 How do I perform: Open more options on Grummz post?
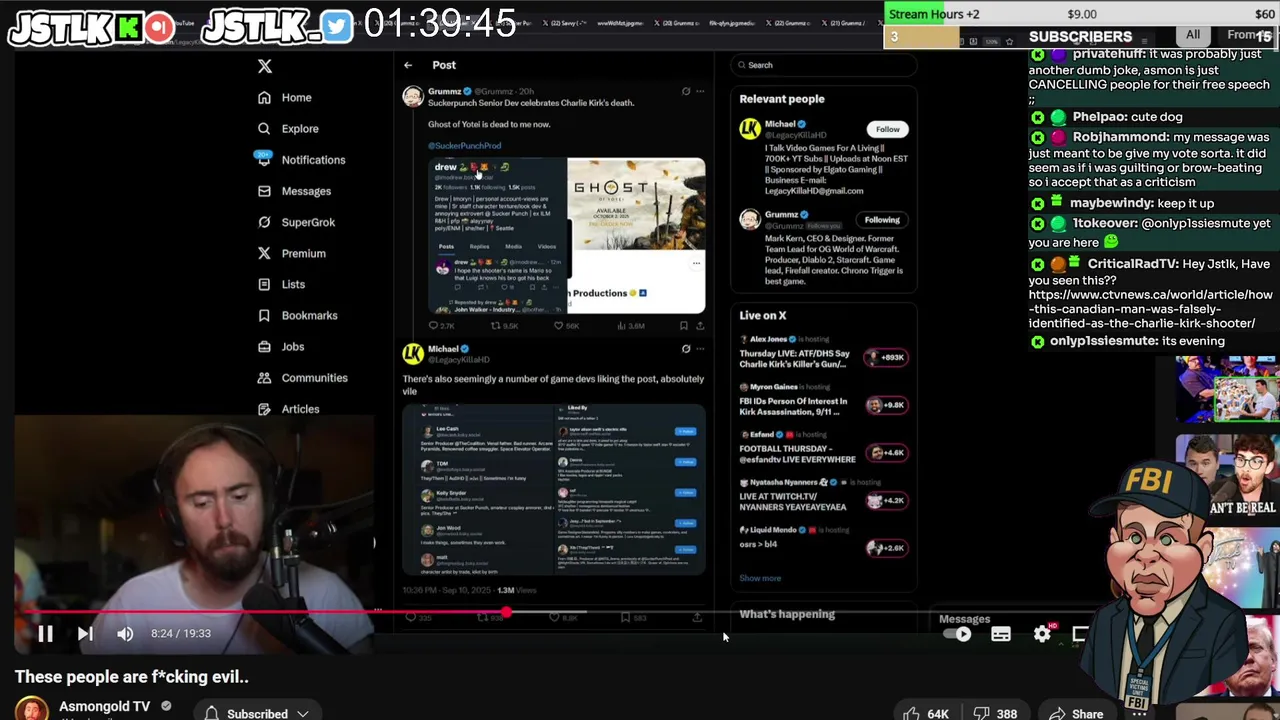[700, 92]
